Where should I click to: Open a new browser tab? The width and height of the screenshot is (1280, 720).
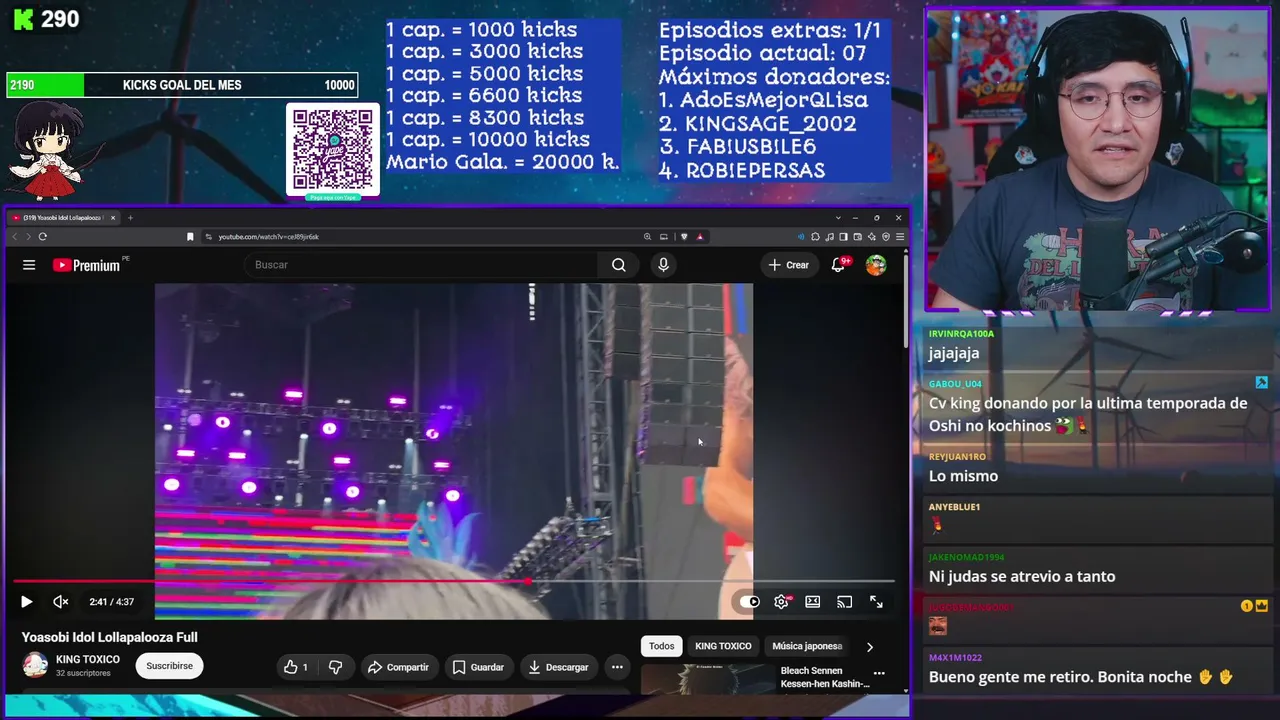(x=130, y=217)
